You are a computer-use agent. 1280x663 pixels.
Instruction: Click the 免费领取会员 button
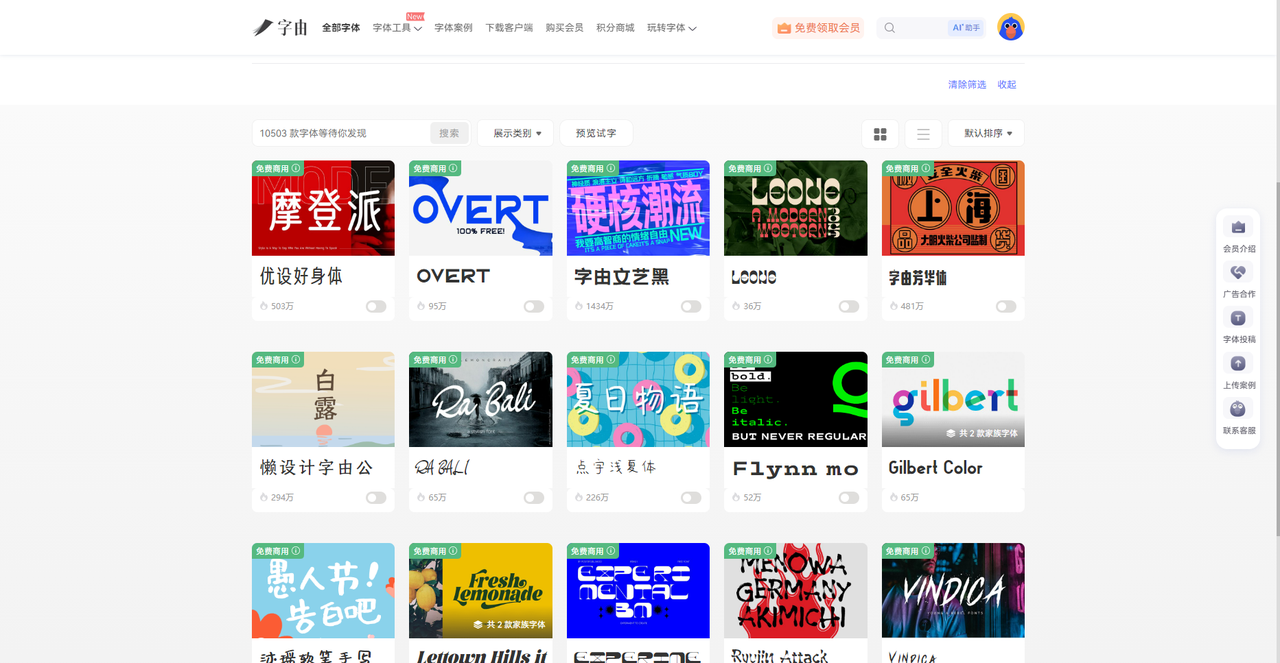pyautogui.click(x=818, y=28)
